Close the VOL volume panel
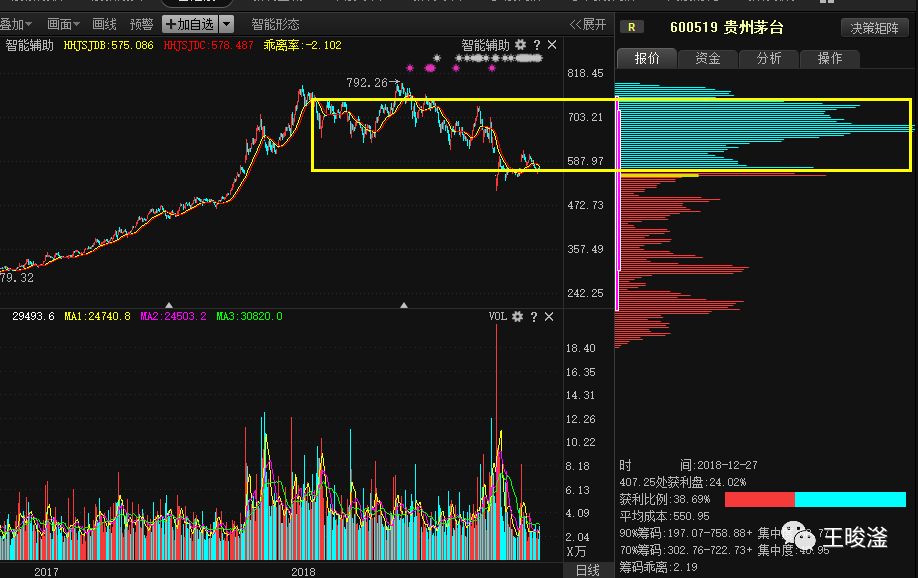Viewport: 918px width, 578px height. tap(549, 317)
